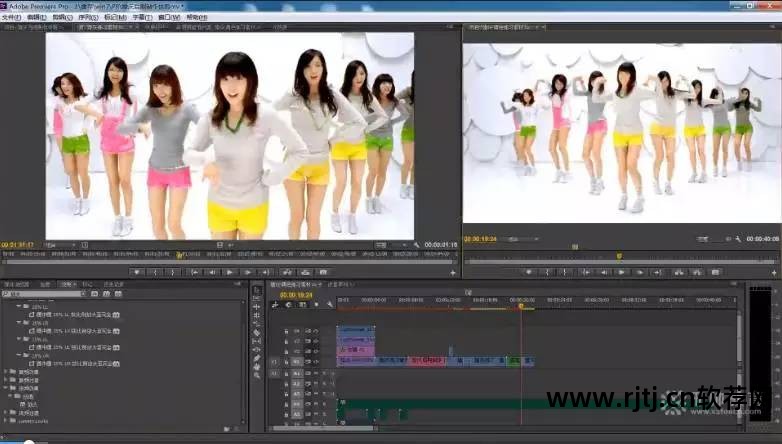Open Program monitor settings wrench
This screenshot has height=444, width=782.
(x=738, y=239)
